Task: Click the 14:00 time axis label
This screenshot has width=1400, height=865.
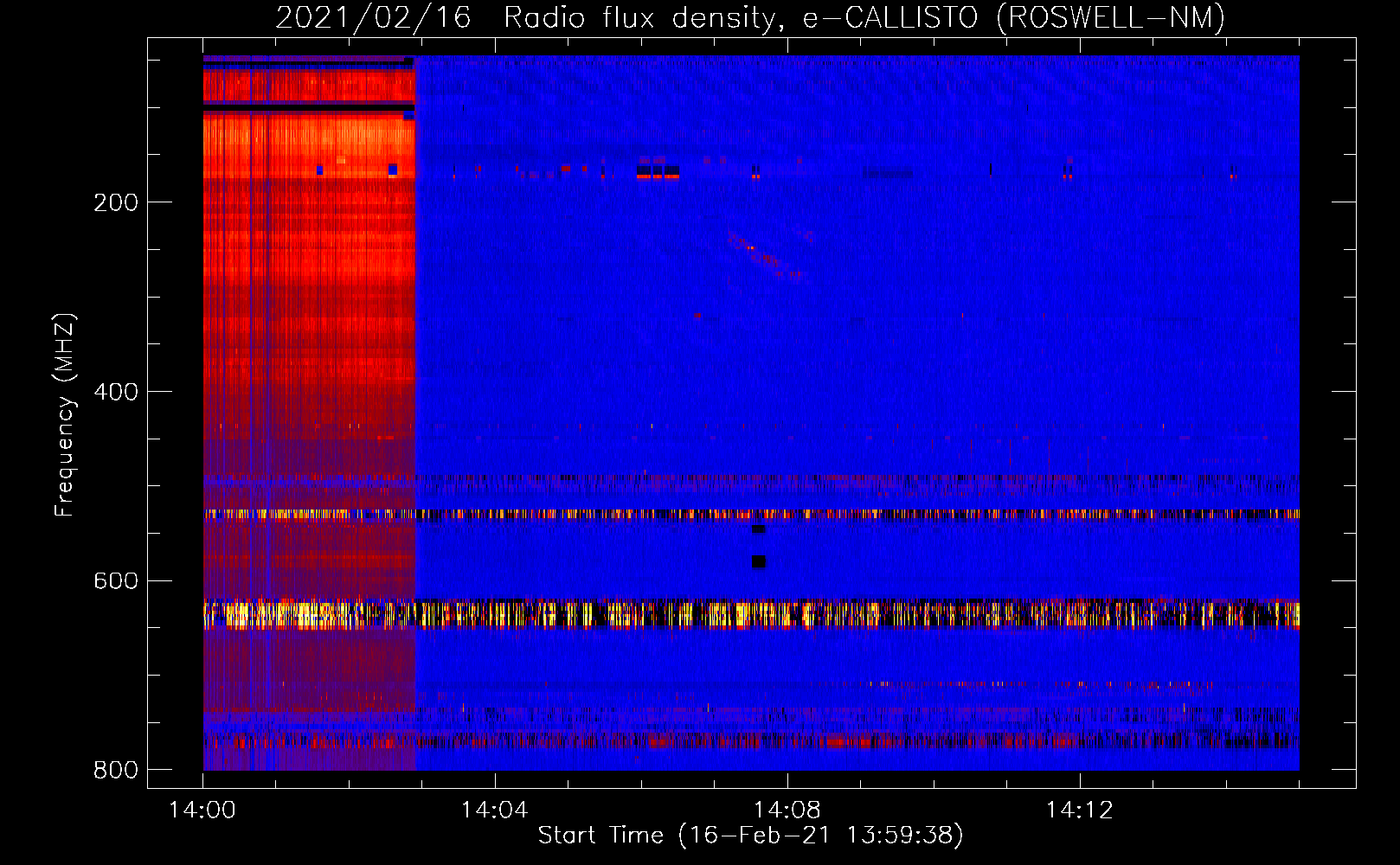Action: coord(202,811)
